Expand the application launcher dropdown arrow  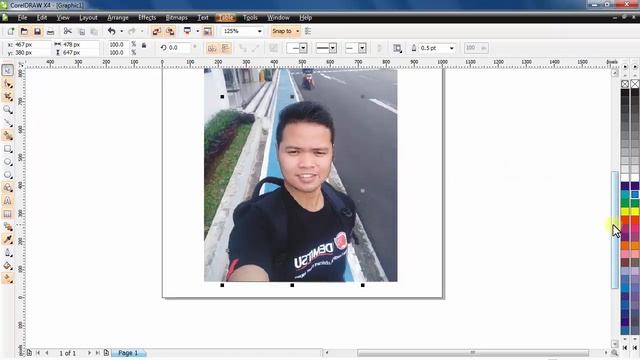coord(197,31)
